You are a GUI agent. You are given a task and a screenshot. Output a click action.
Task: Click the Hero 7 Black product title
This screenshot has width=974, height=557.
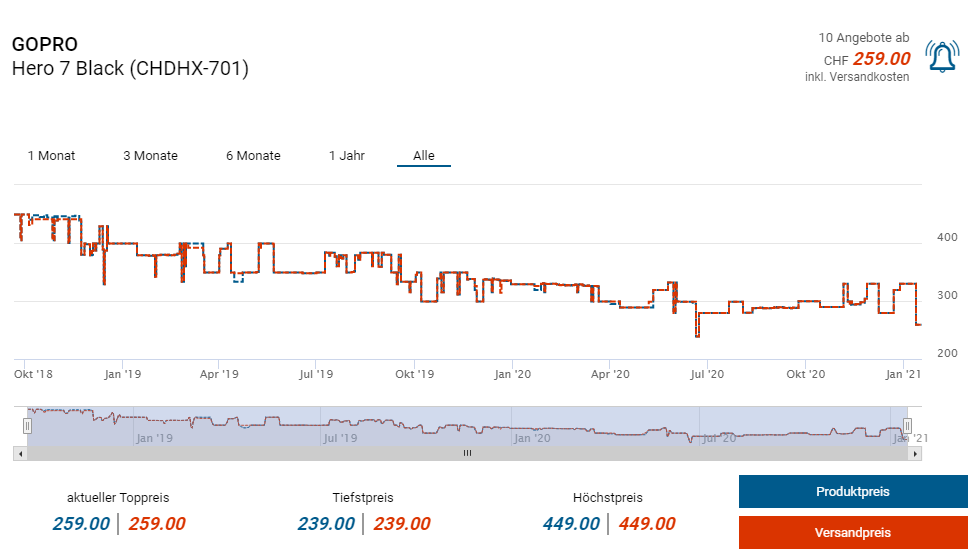point(130,68)
